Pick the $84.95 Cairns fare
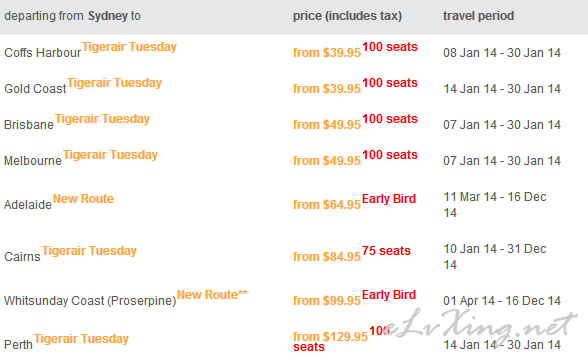Screen dimensions: 588x360 (x=327, y=256)
